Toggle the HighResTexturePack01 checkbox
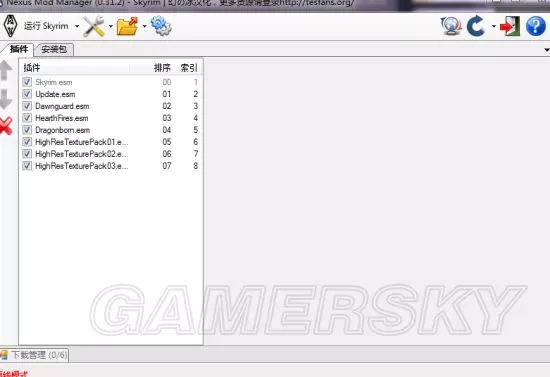The image size is (550, 377). click(x=27, y=142)
